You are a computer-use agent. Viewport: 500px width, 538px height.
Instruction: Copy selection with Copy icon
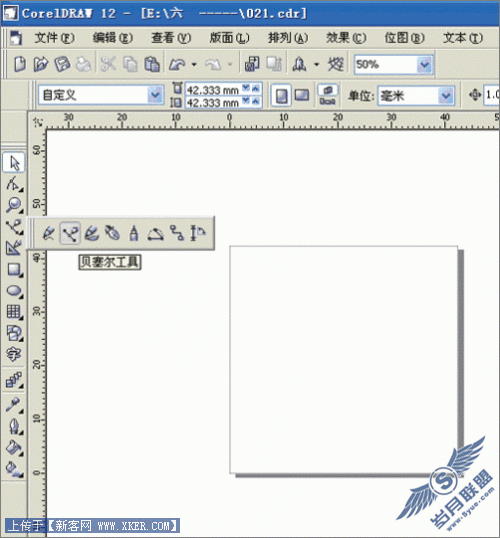coord(130,64)
